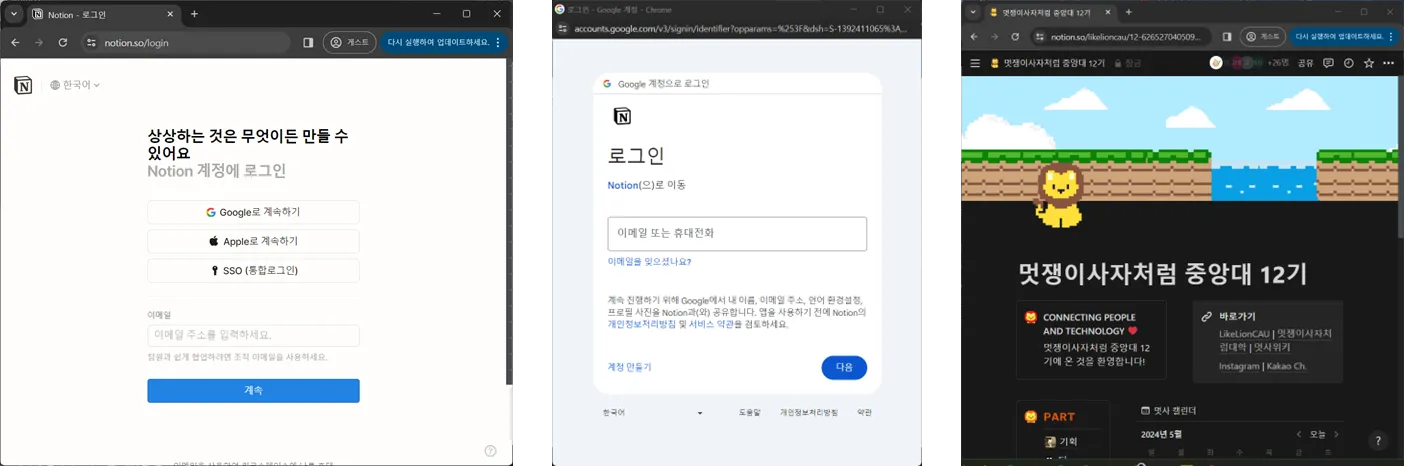This screenshot has height=466, width=1404.
Task: Open 약관 in Google popup footer
Action: [864, 412]
